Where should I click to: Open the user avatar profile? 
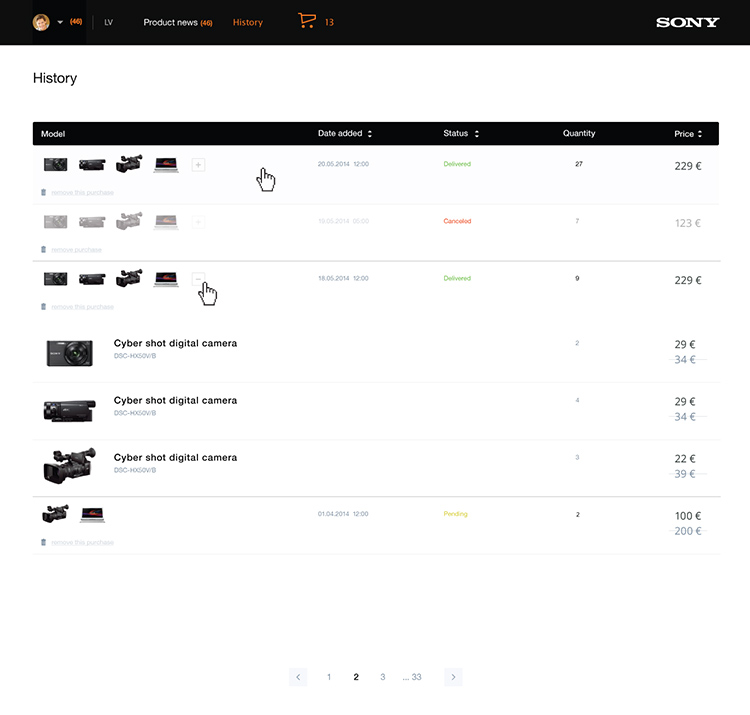click(x=41, y=22)
